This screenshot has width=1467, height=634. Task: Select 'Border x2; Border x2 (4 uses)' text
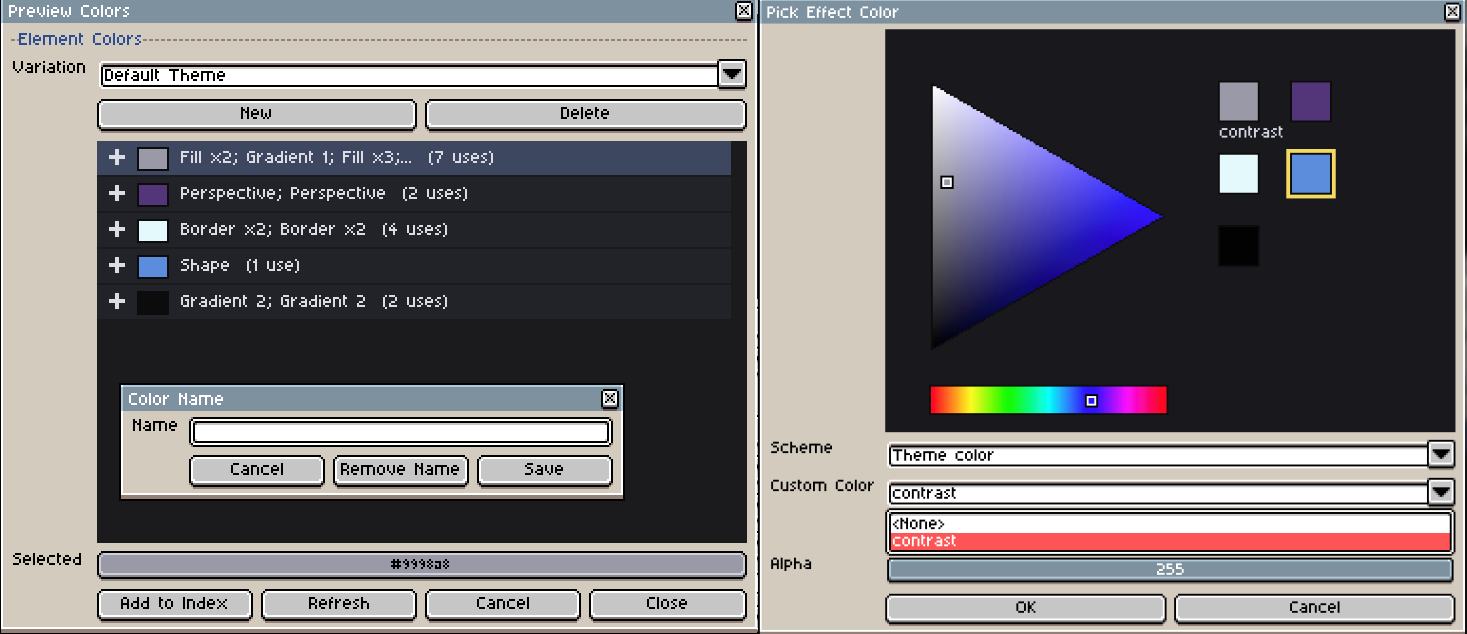coord(314,229)
